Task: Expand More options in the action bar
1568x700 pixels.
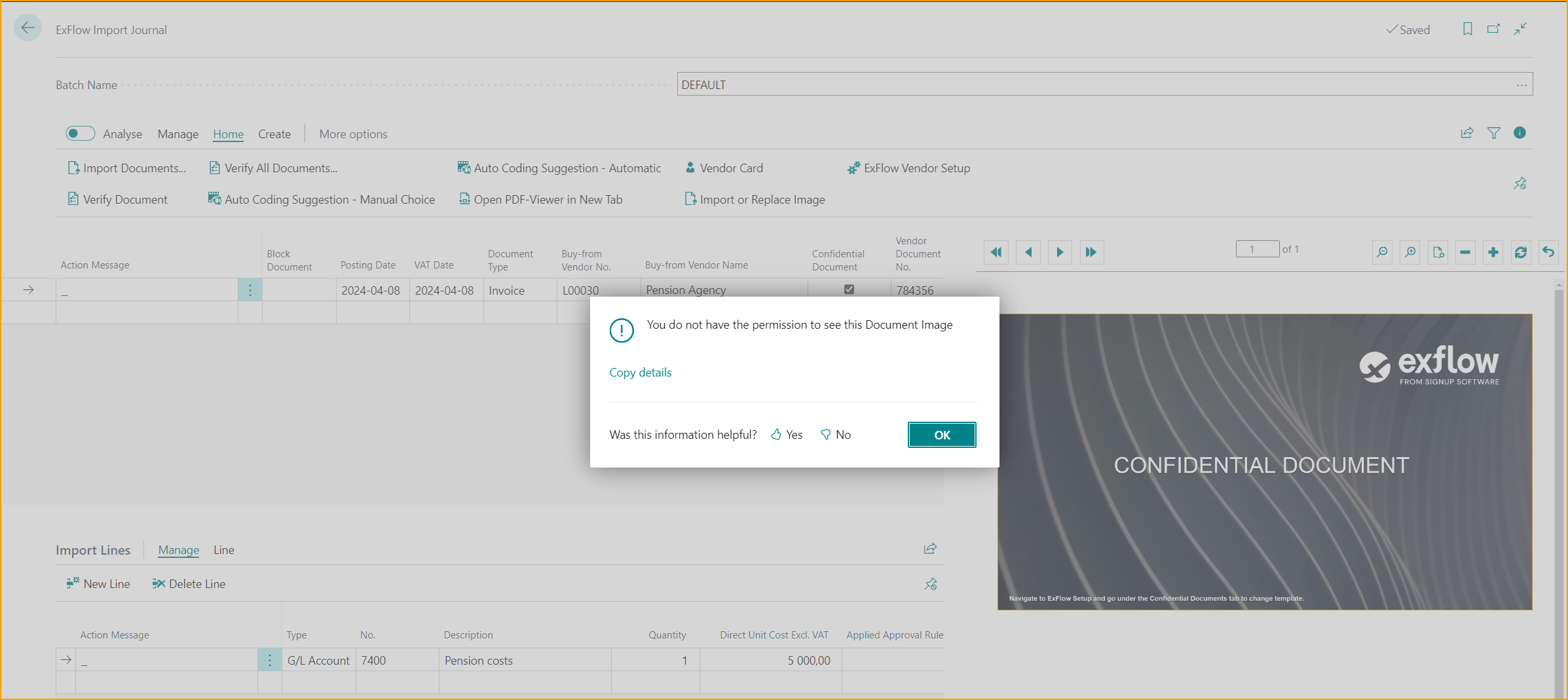Action: click(353, 134)
